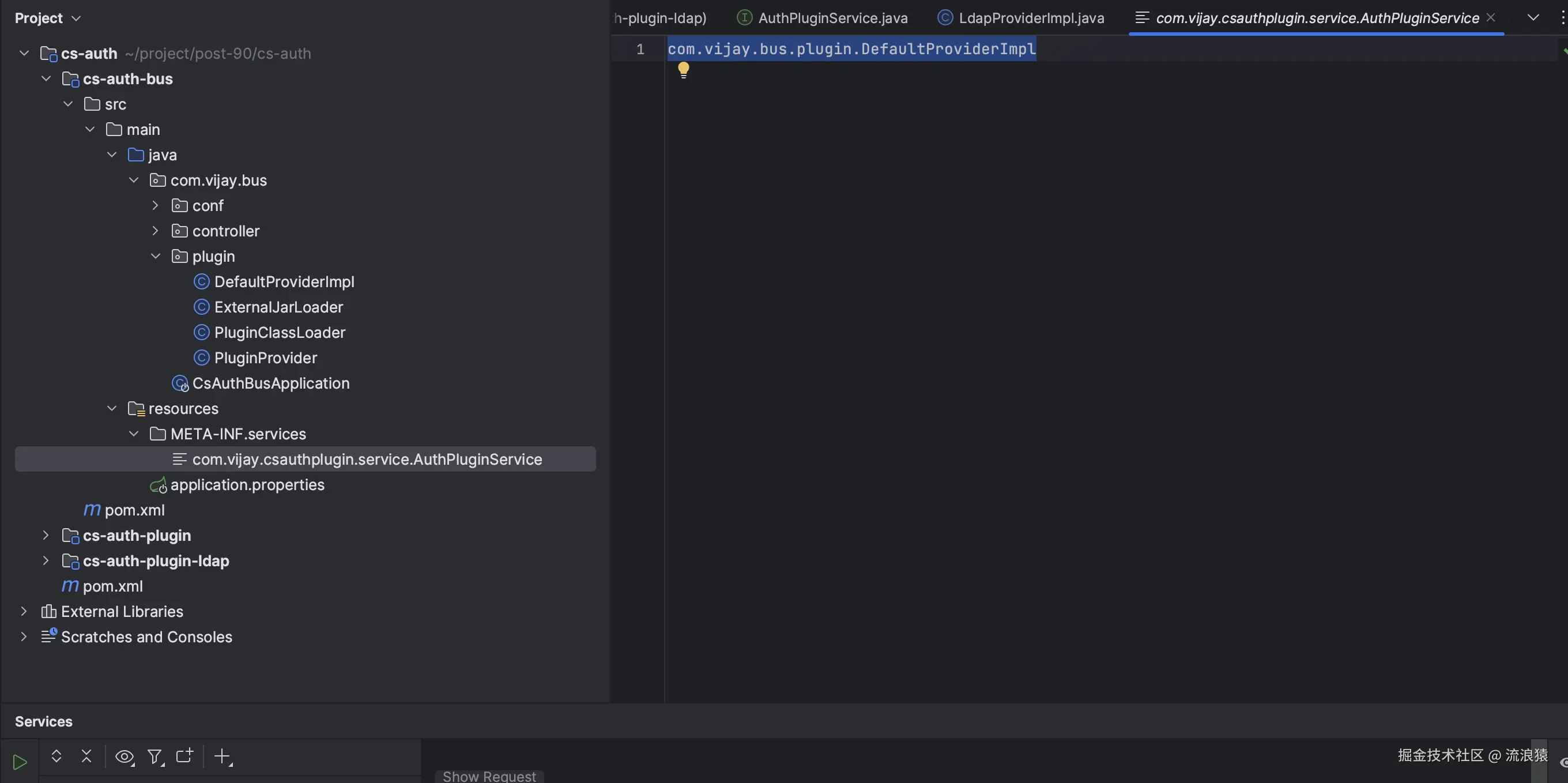Open application.properties in the tree

[x=247, y=485]
